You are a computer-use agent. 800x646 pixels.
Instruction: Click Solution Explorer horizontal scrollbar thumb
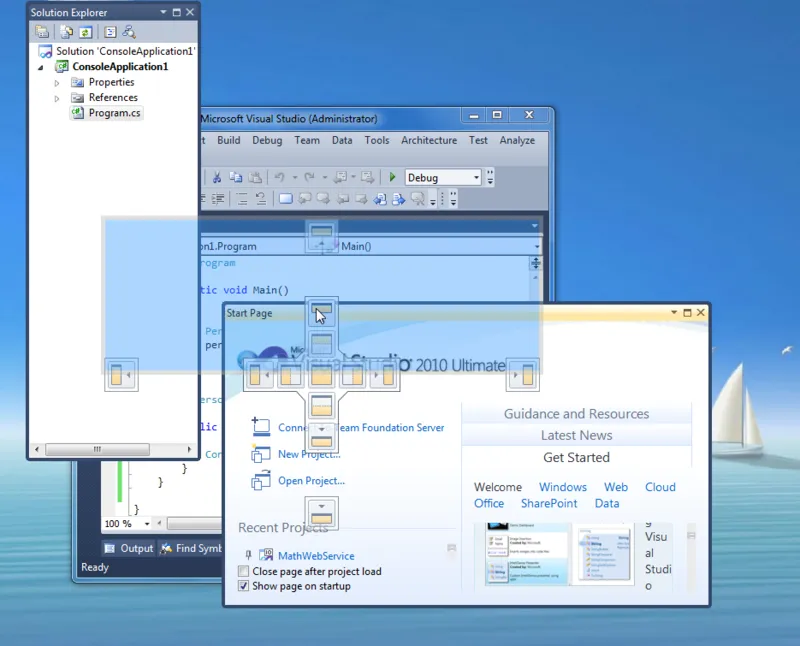97,450
